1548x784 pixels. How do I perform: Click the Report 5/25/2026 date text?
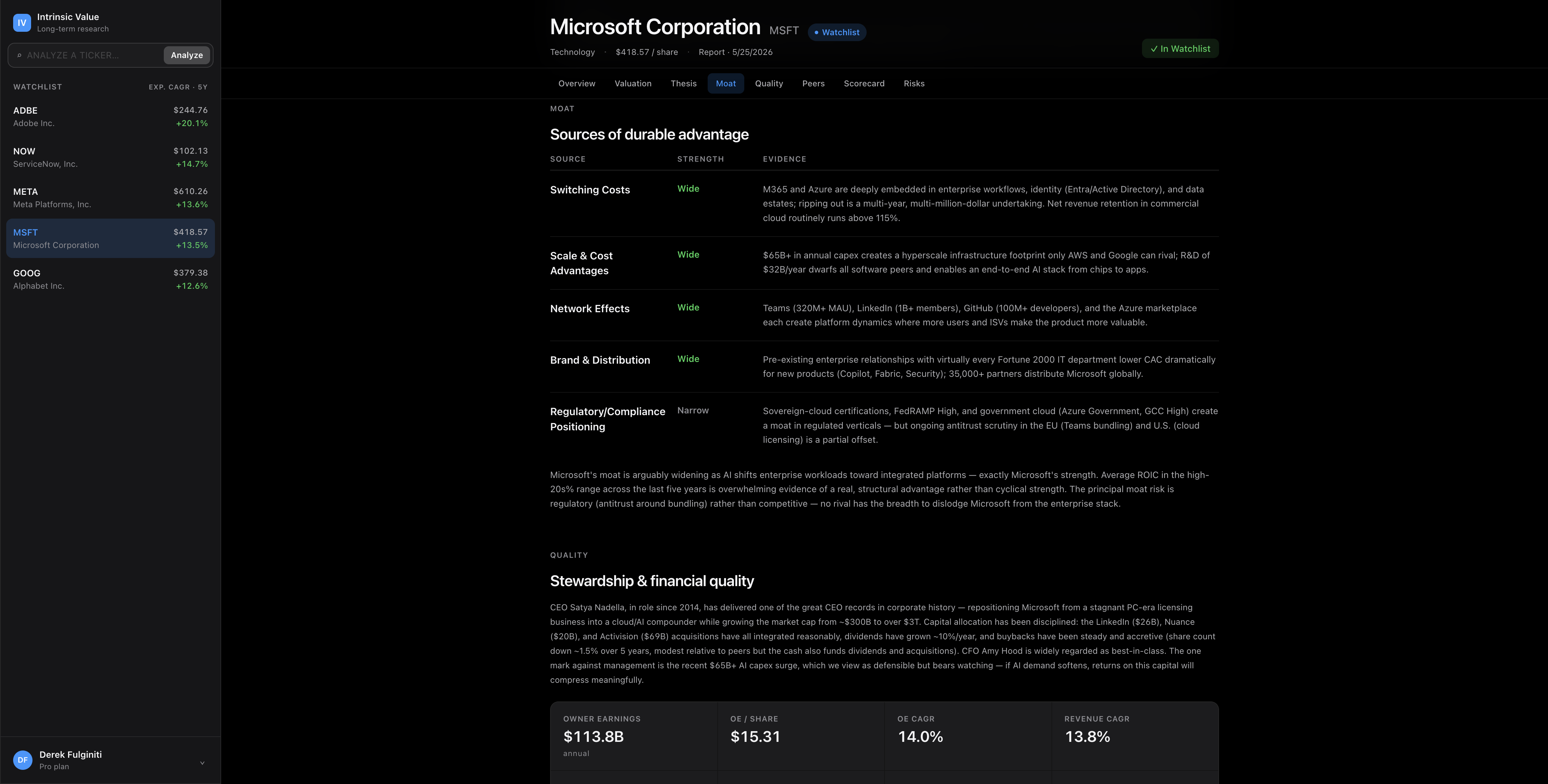[x=736, y=52]
